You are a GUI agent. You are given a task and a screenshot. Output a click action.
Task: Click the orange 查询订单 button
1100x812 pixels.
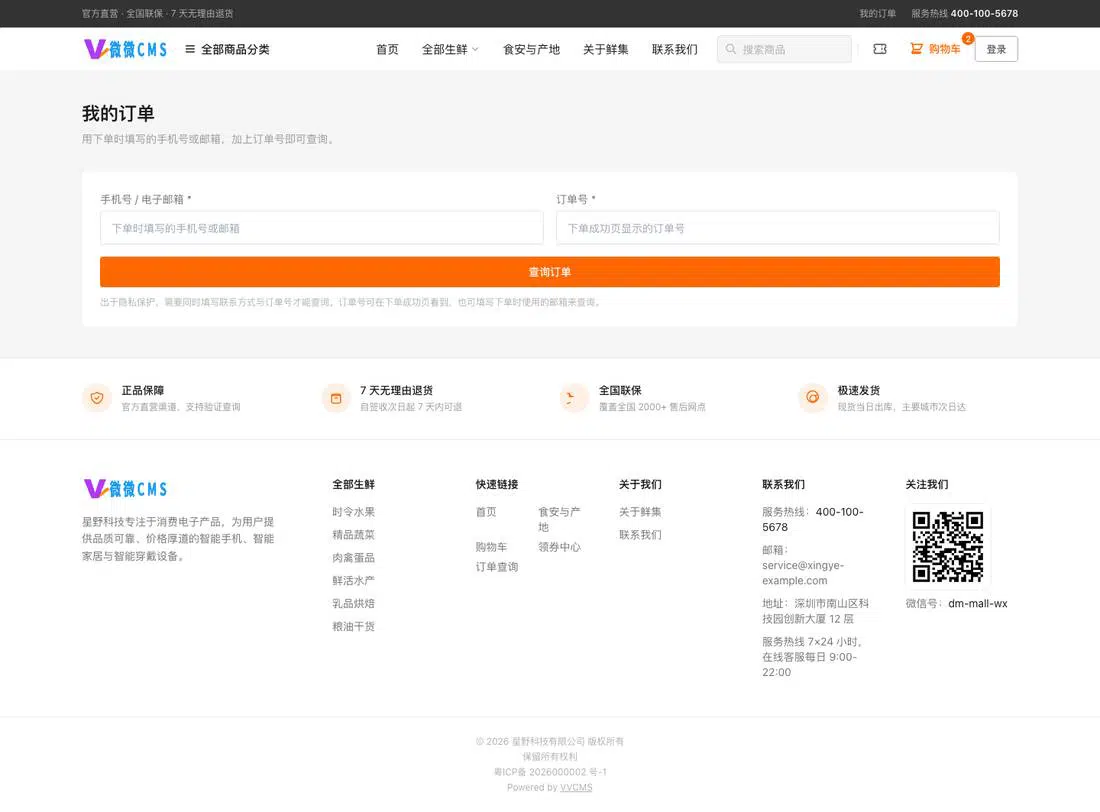point(549,272)
